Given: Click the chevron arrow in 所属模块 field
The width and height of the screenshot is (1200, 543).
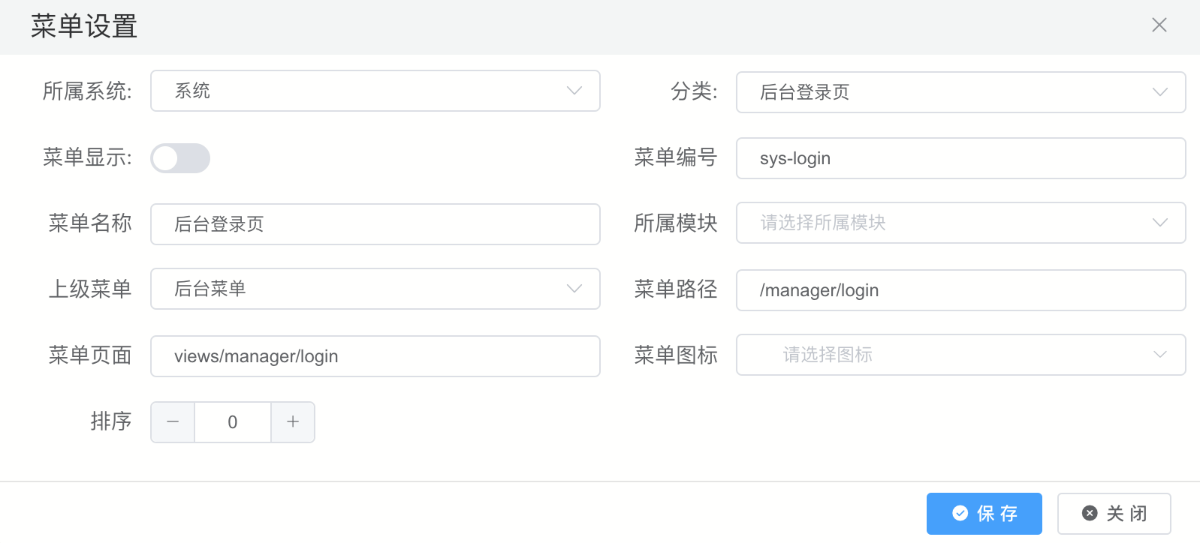Looking at the screenshot, I should [x=1160, y=223].
